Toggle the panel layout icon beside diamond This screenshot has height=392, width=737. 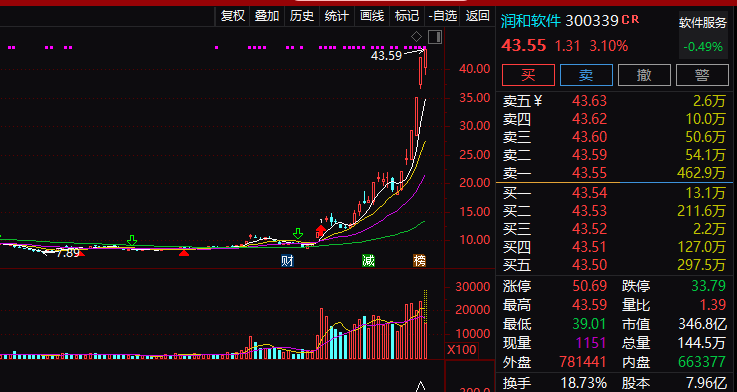pos(435,37)
